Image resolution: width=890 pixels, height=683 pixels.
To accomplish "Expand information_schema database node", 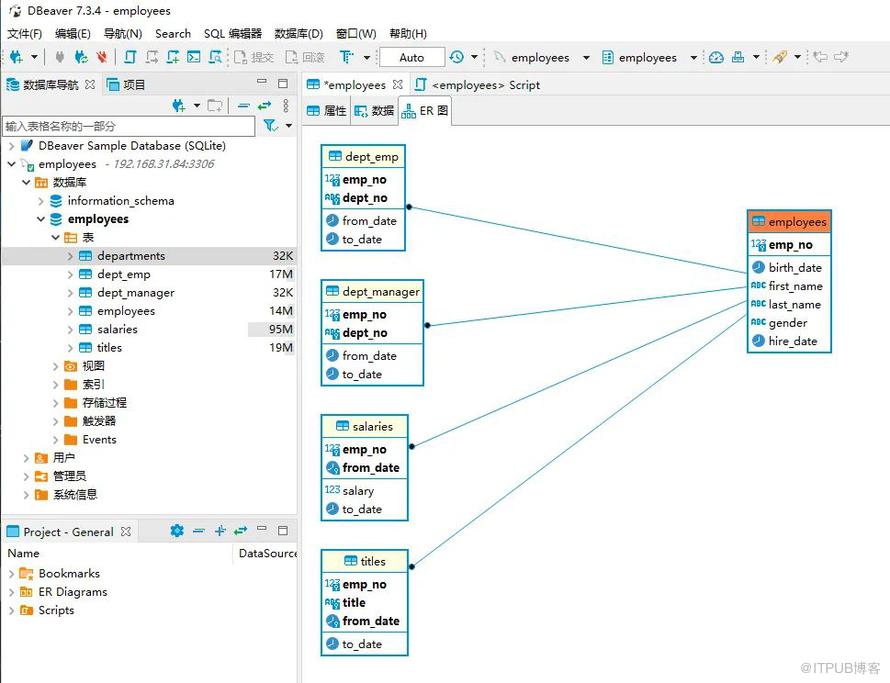I will click(x=41, y=201).
